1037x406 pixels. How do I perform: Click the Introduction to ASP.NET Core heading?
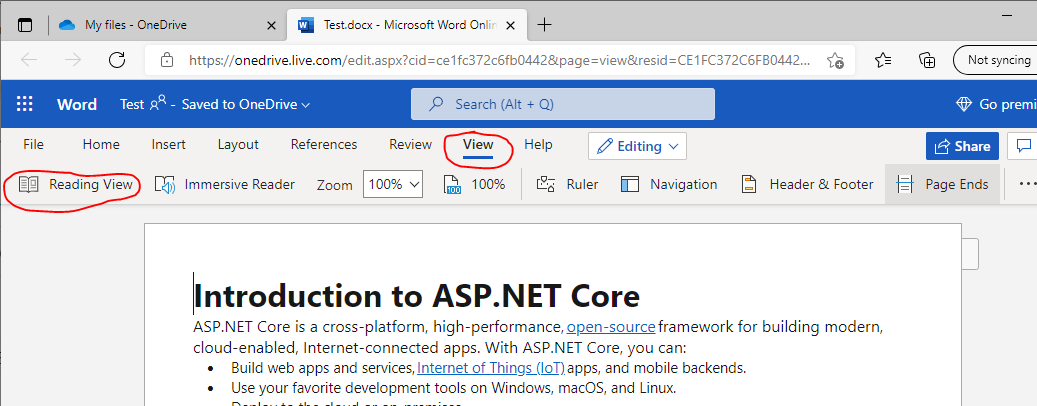click(417, 296)
